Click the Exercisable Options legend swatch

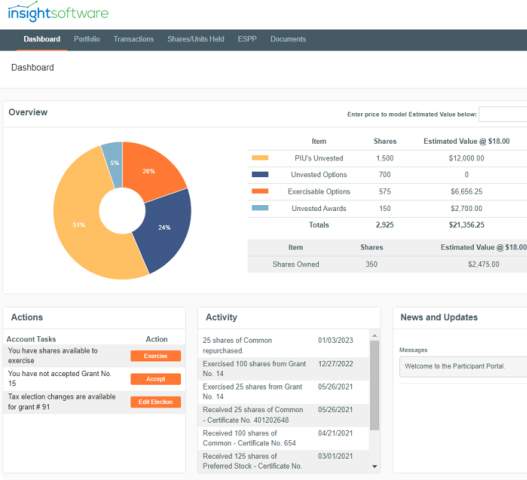[260, 191]
